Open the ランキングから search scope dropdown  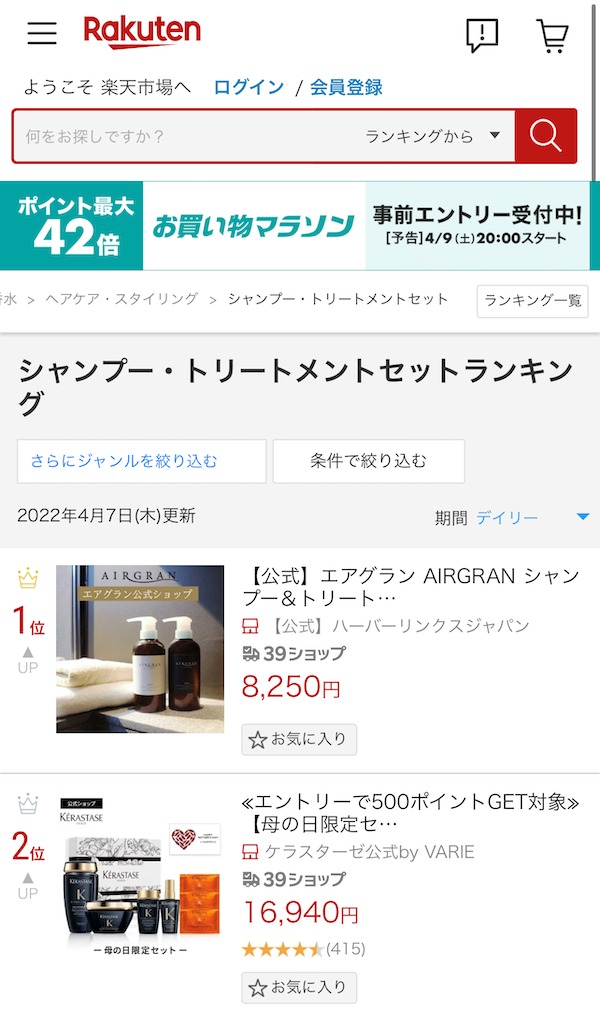click(x=432, y=136)
